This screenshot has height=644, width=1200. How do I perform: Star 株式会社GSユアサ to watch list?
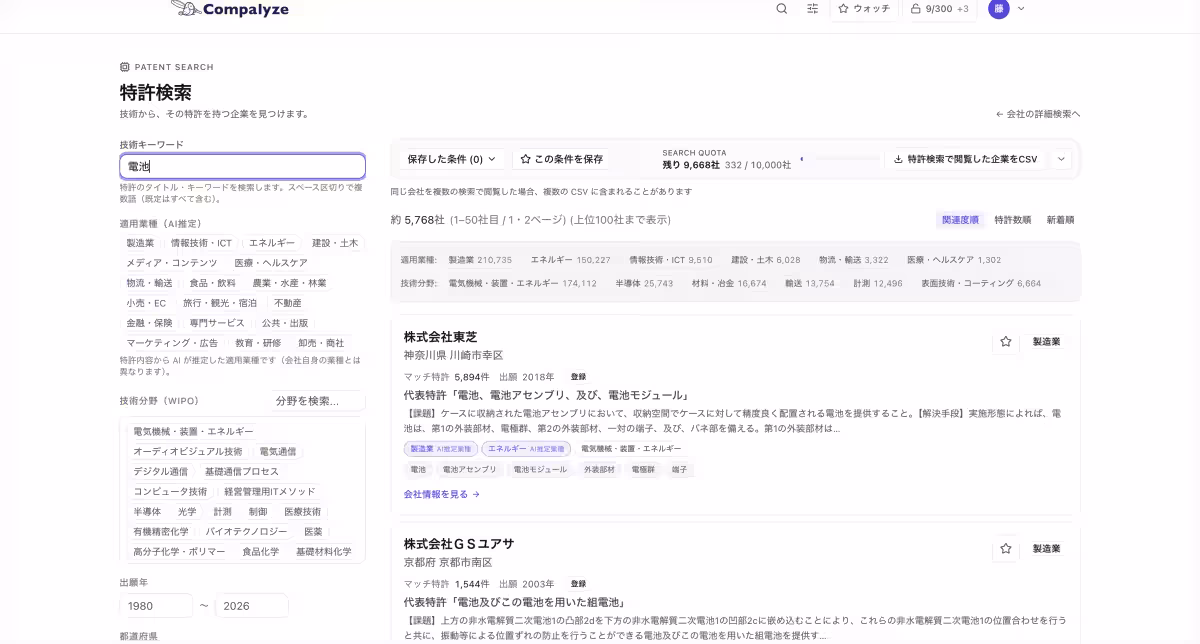[x=1006, y=549]
